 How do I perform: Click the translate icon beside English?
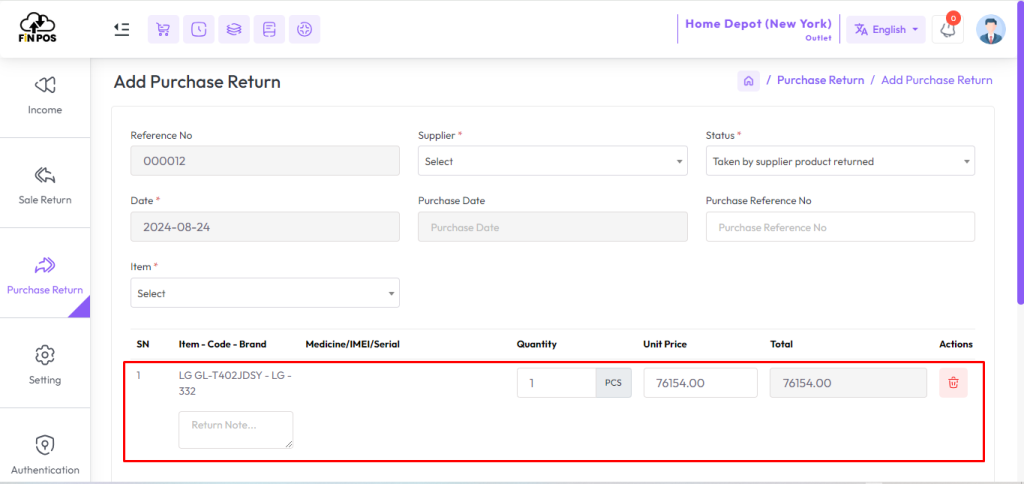pyautogui.click(x=861, y=30)
